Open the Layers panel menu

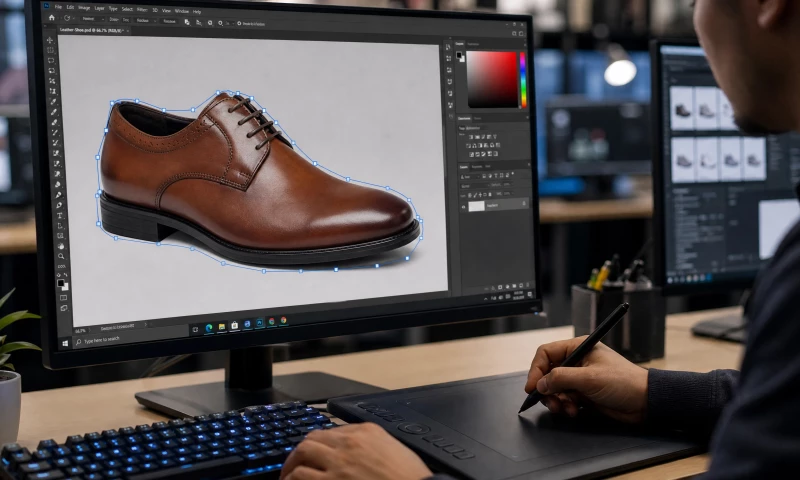(529, 165)
